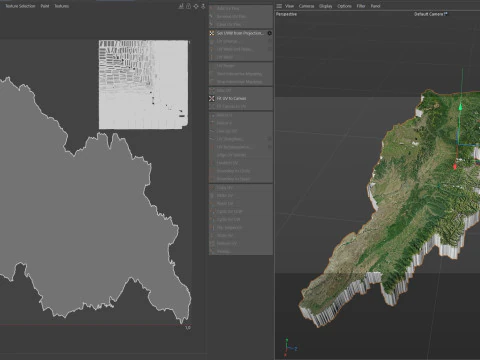Click the world axis indicator in viewport corner
480x360 pixels.
coord(290,347)
